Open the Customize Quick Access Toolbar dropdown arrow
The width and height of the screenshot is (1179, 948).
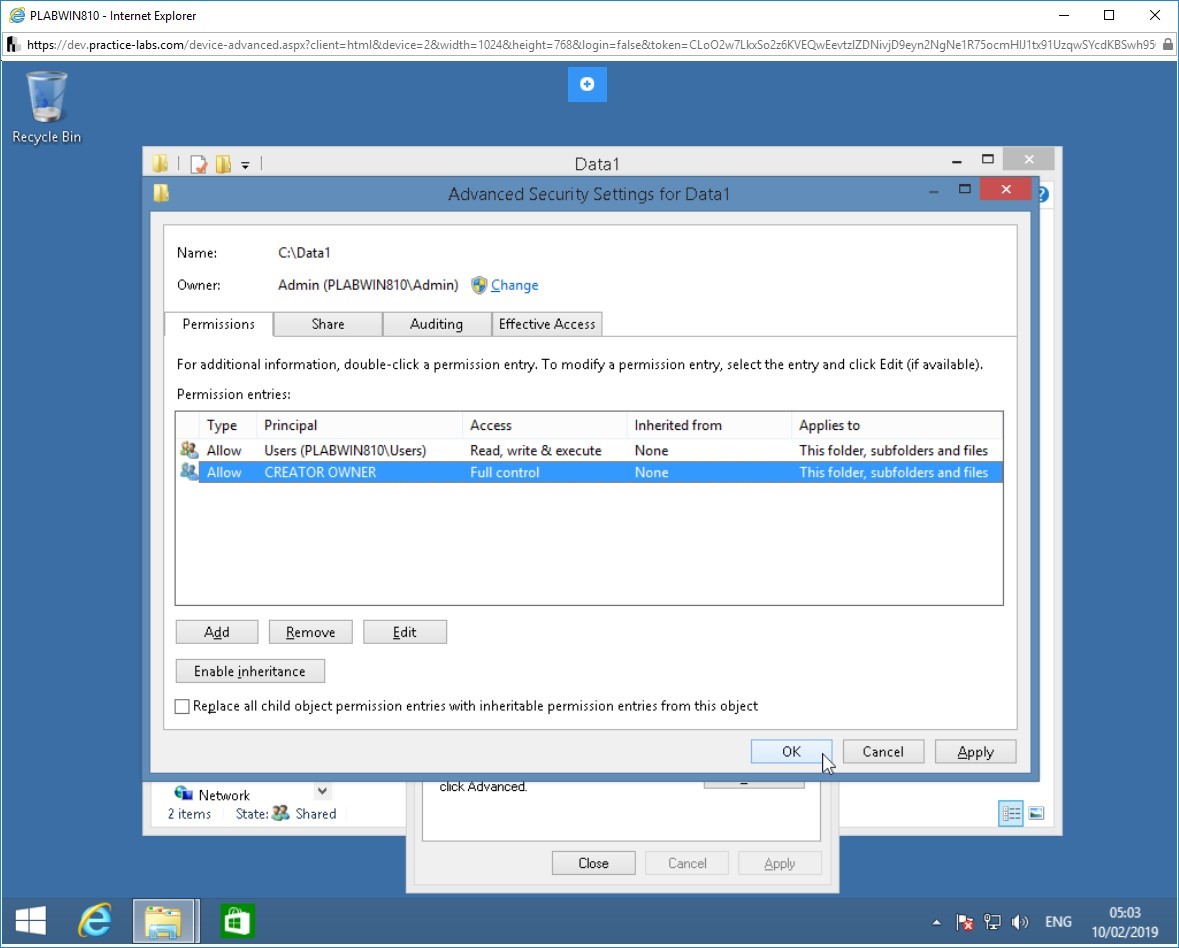245,165
